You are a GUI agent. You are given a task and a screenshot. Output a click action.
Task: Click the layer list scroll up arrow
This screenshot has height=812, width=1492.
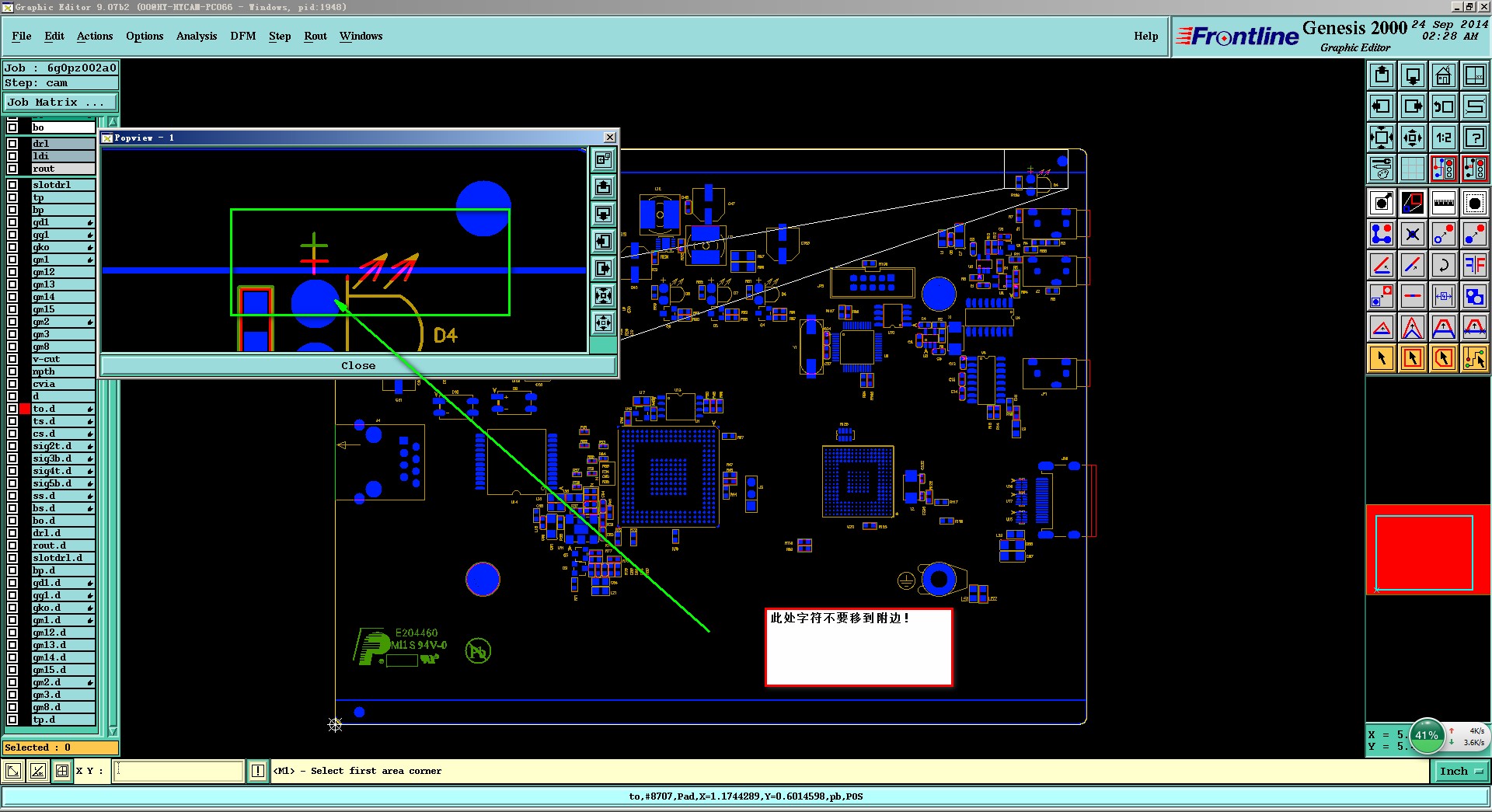point(113,122)
